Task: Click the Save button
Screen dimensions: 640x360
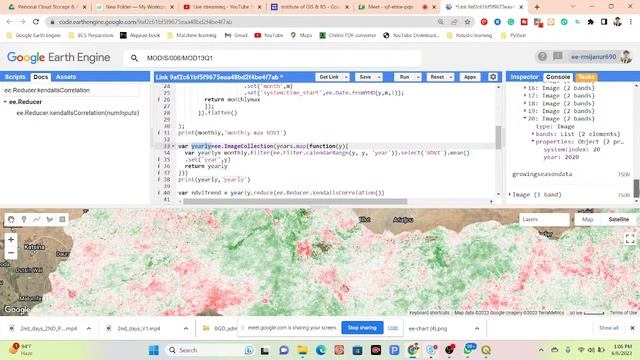Action: pos(365,77)
